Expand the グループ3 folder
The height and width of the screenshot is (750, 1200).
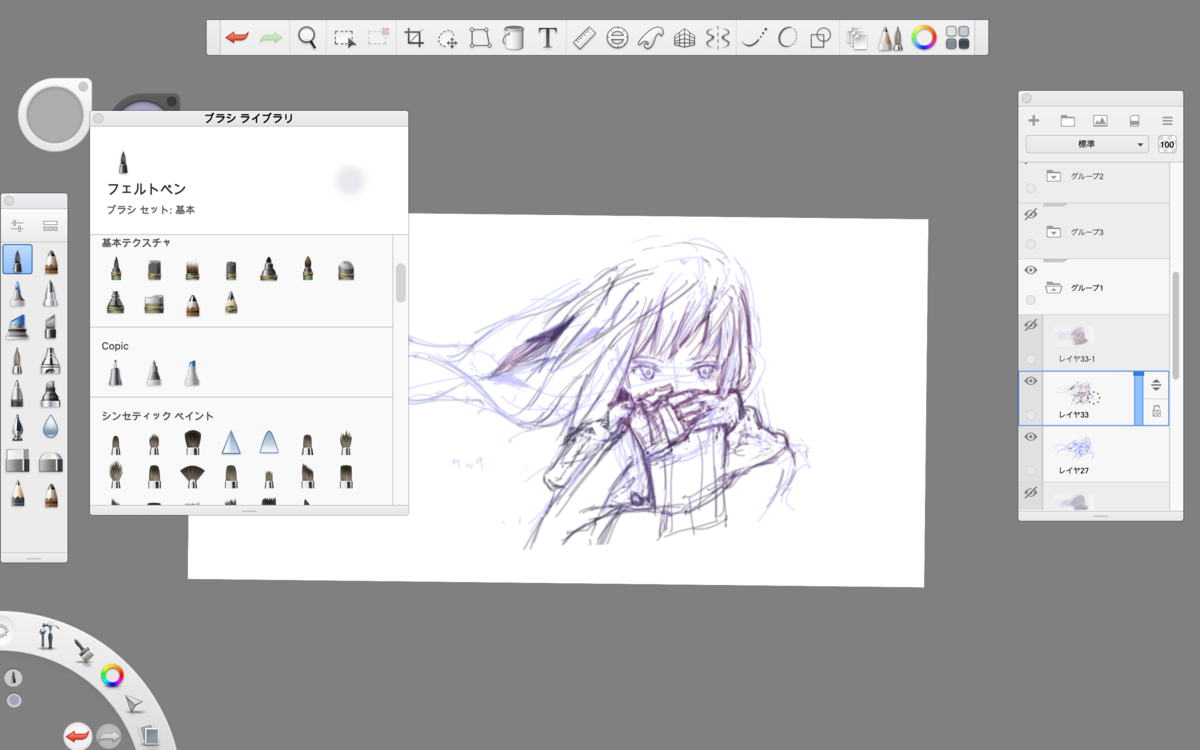(x=1053, y=232)
